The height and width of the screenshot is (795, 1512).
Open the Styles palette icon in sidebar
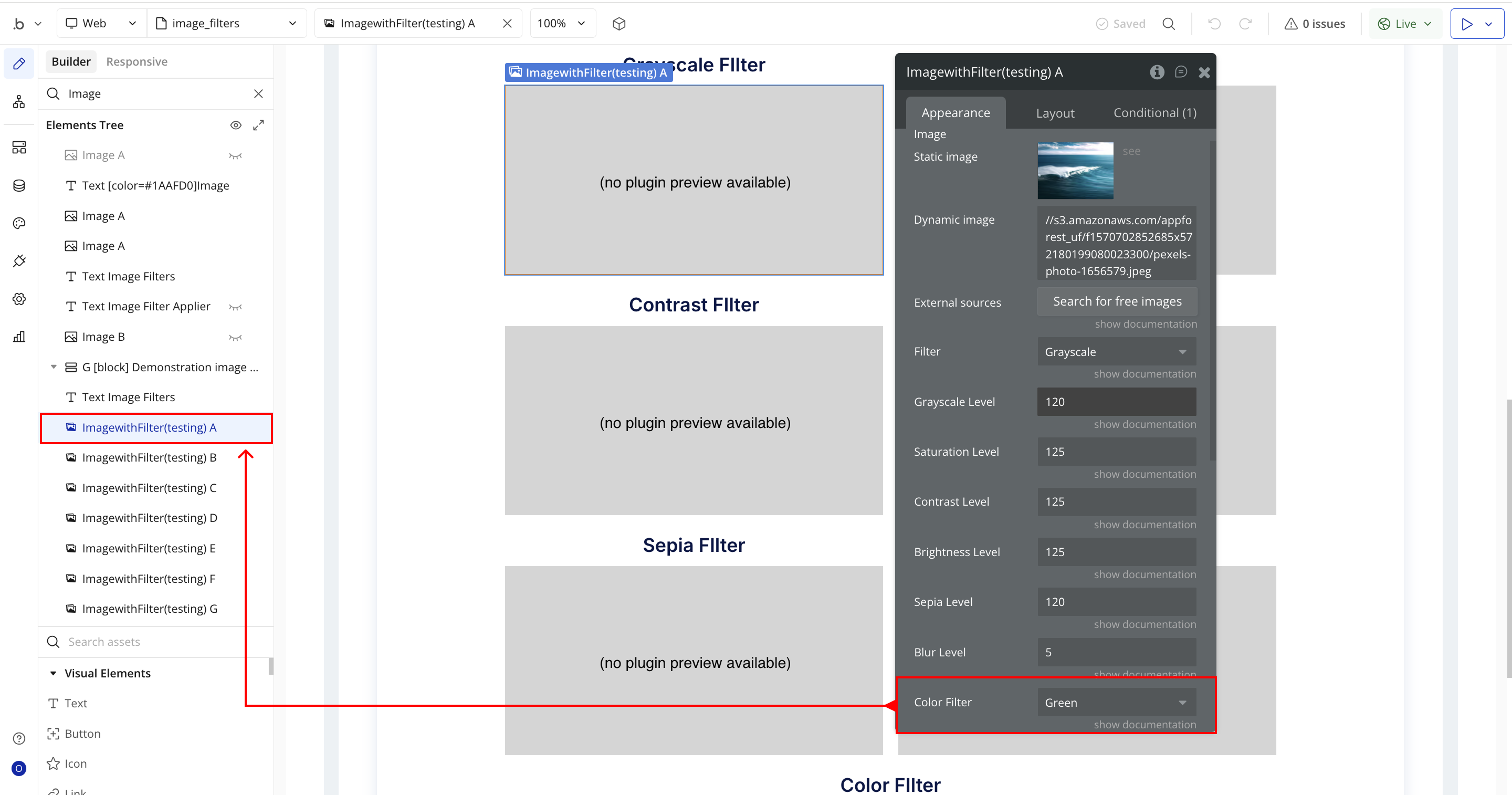pos(19,223)
